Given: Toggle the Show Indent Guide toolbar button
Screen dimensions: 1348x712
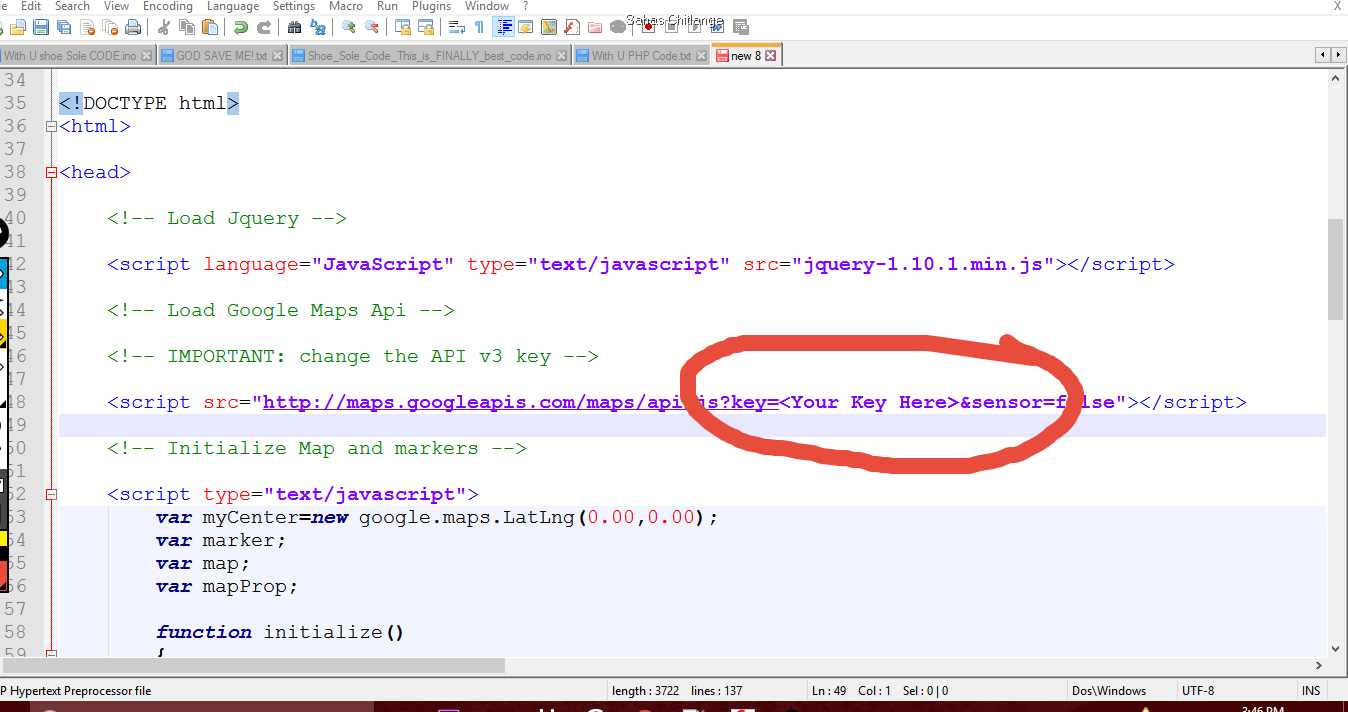Looking at the screenshot, I should click(x=503, y=27).
